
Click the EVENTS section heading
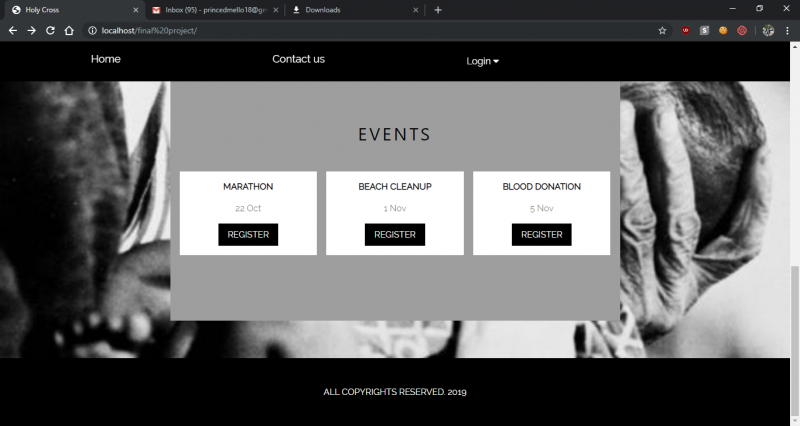(394, 135)
